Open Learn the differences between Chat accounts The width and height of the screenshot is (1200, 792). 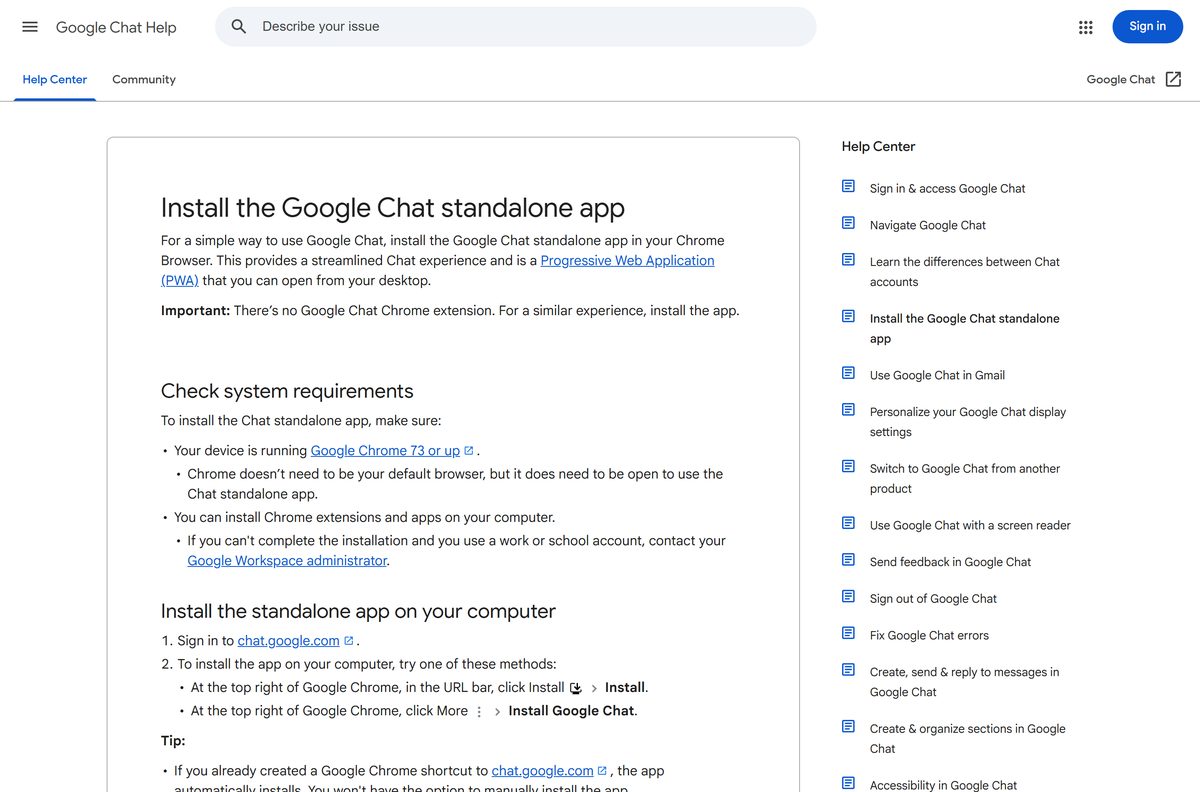(964, 272)
